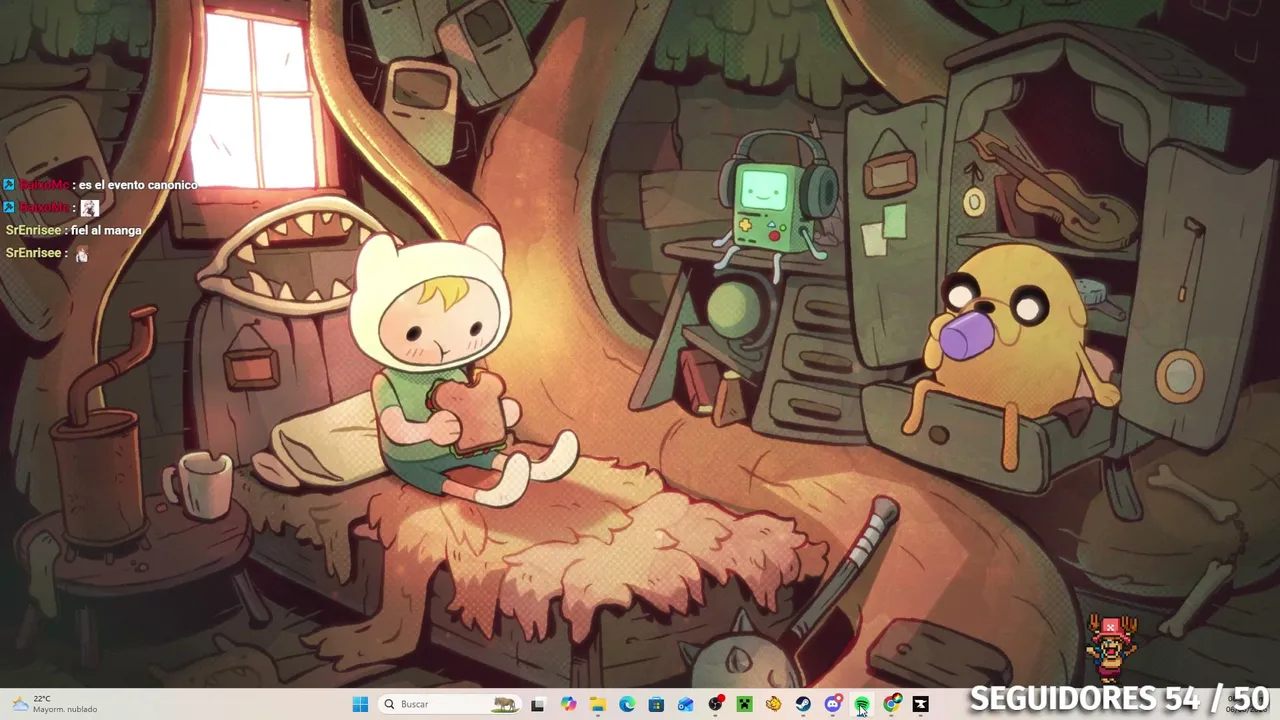This screenshot has height=720, width=1280.
Task: Open the Windows Start menu
Action: [x=360, y=704]
